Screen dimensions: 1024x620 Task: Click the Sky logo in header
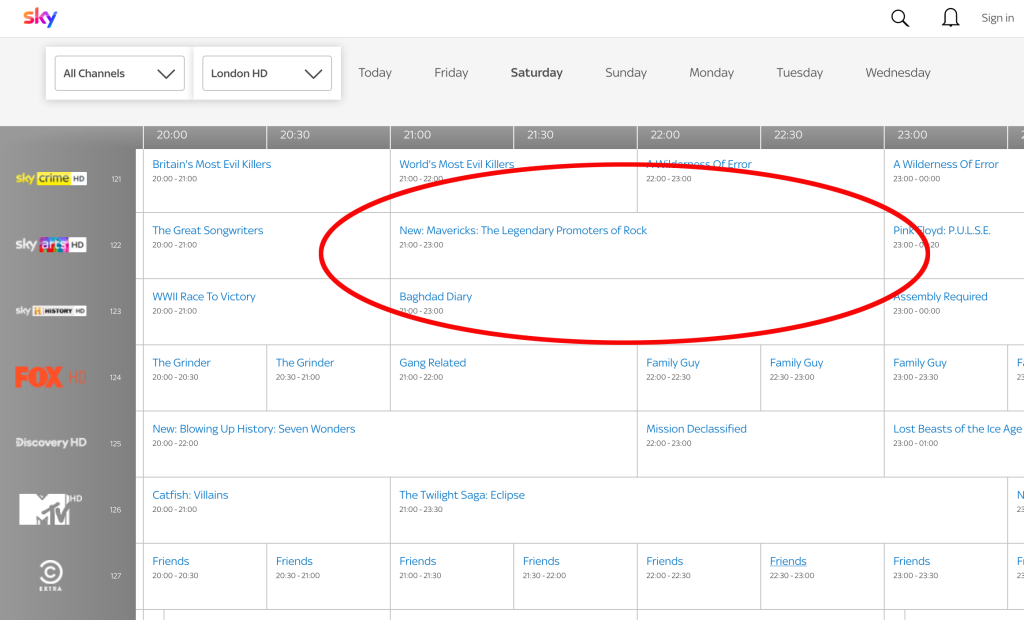point(40,17)
